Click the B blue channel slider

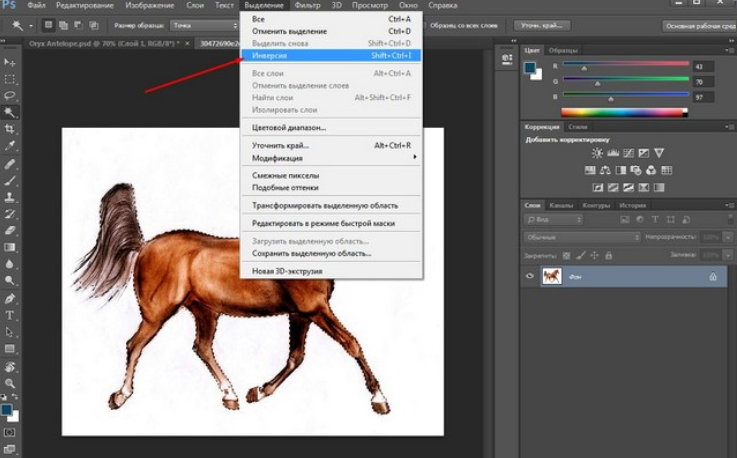[626, 95]
